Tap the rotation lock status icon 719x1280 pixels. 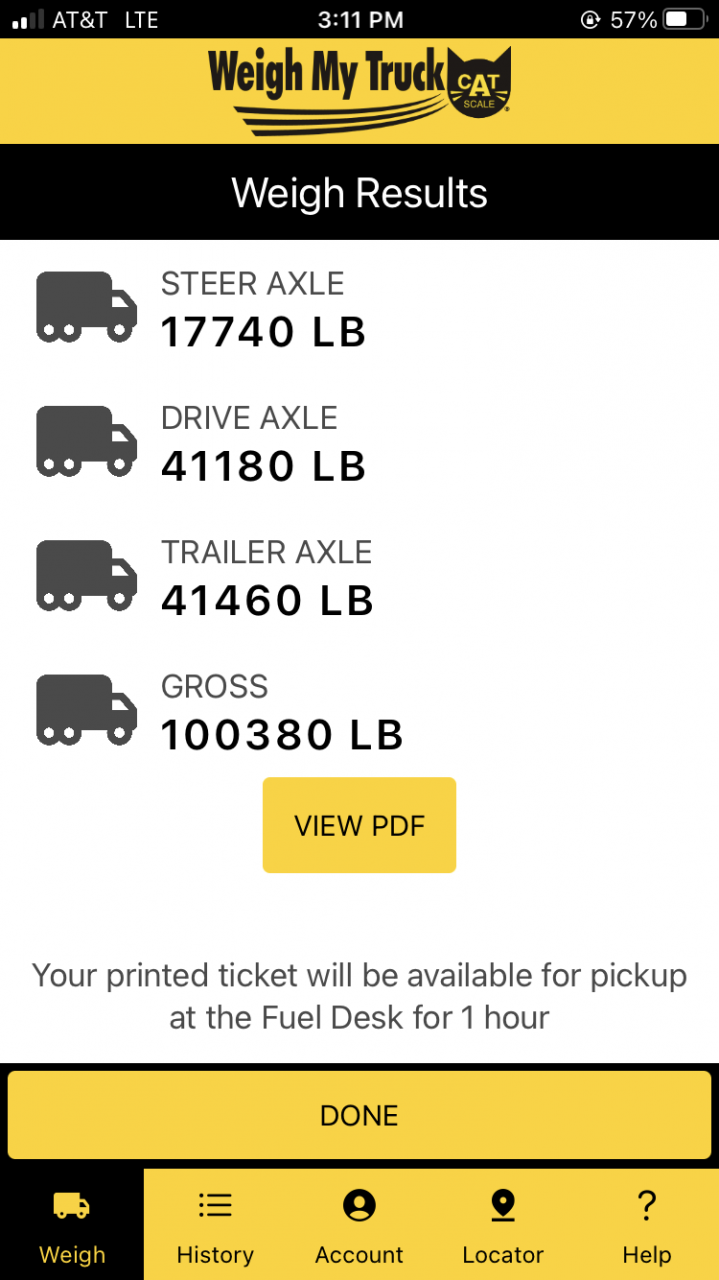tap(590, 19)
